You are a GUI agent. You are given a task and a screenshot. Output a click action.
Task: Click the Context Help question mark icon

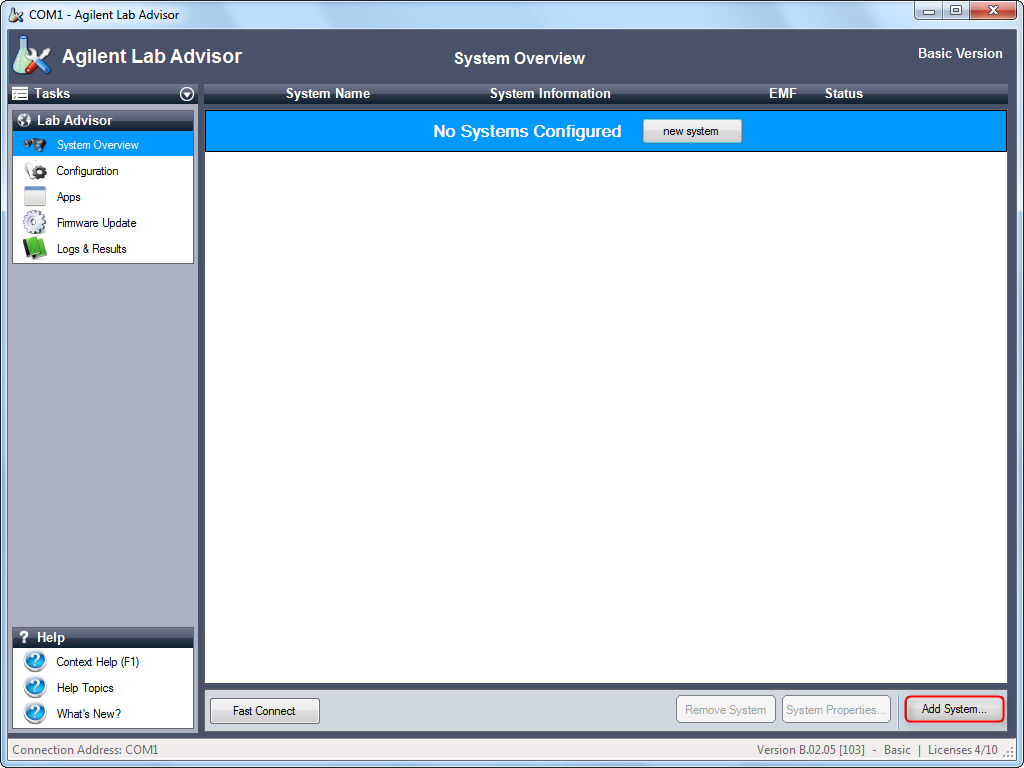point(35,662)
